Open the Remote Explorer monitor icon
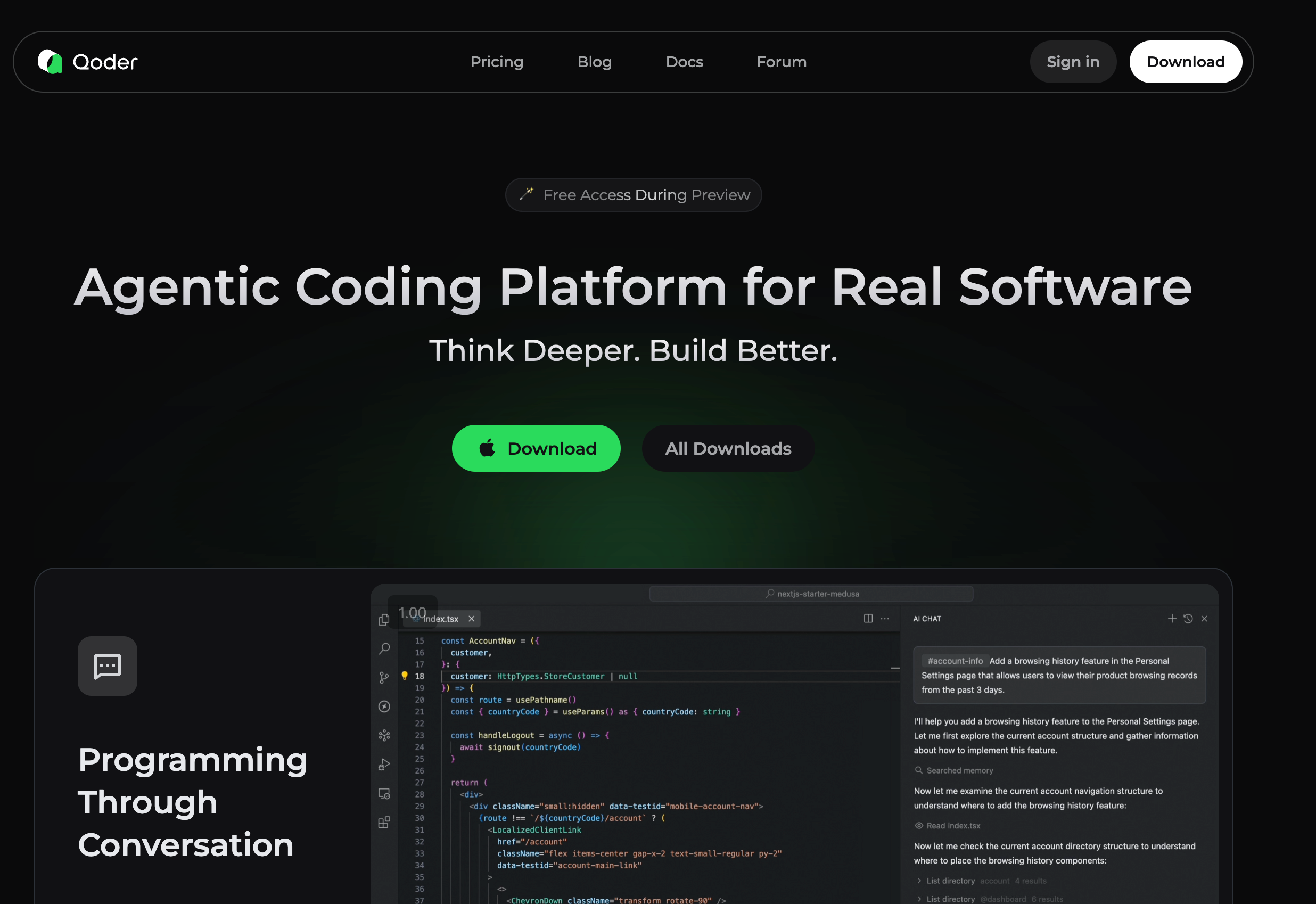The image size is (1316, 904). point(384,794)
